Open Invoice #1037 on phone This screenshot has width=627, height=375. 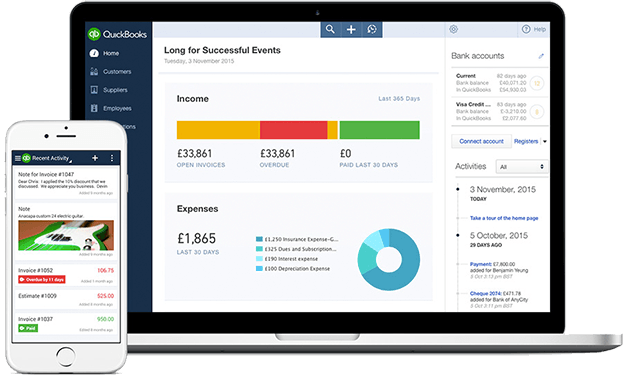click(66, 324)
